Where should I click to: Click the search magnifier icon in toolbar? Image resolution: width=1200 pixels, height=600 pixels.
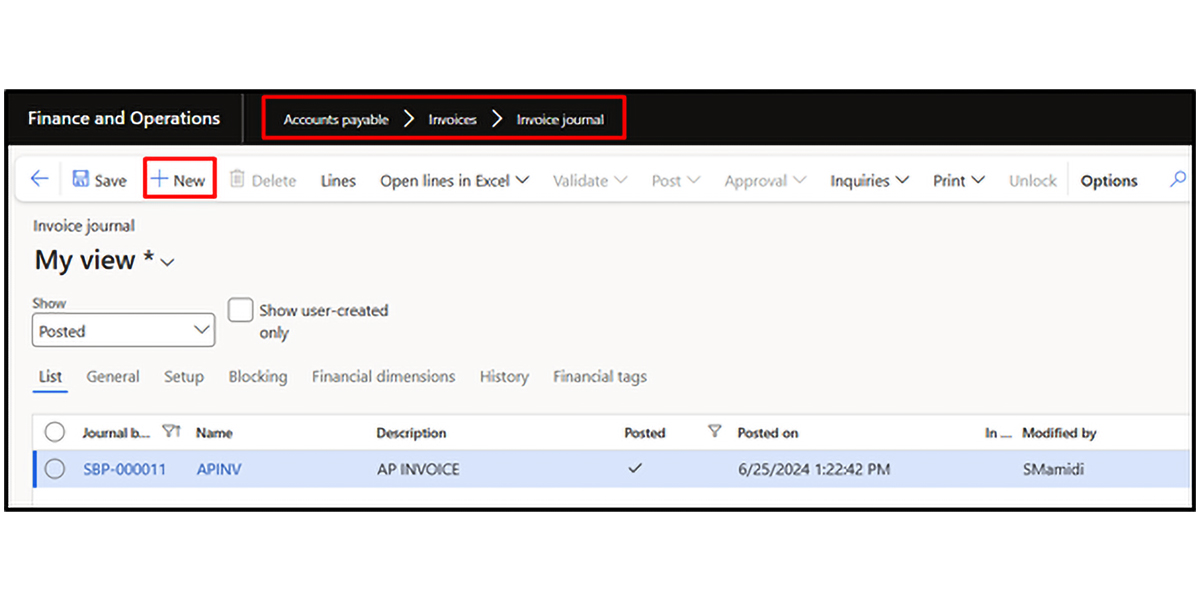click(1178, 180)
